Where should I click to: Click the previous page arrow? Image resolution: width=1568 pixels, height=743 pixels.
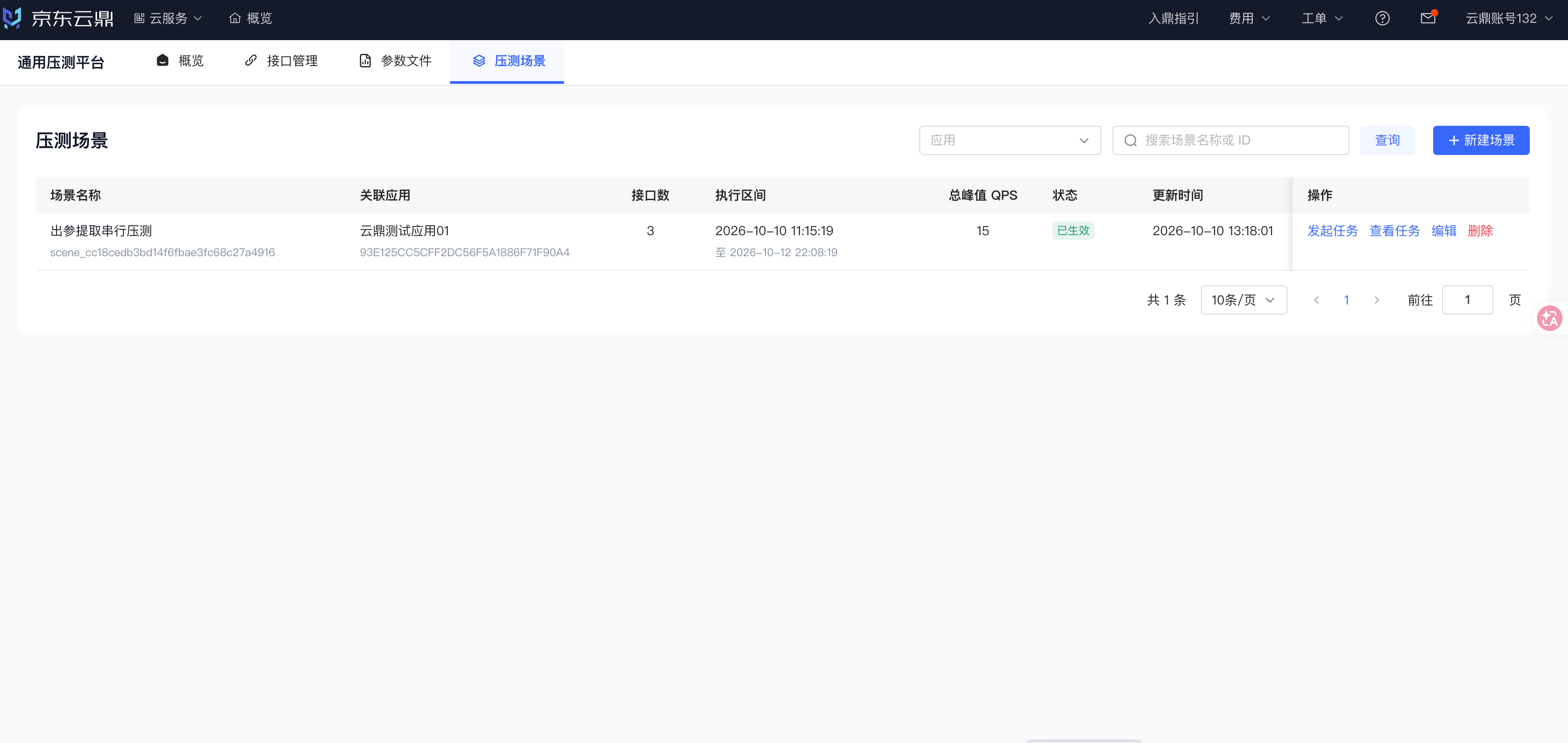1317,300
